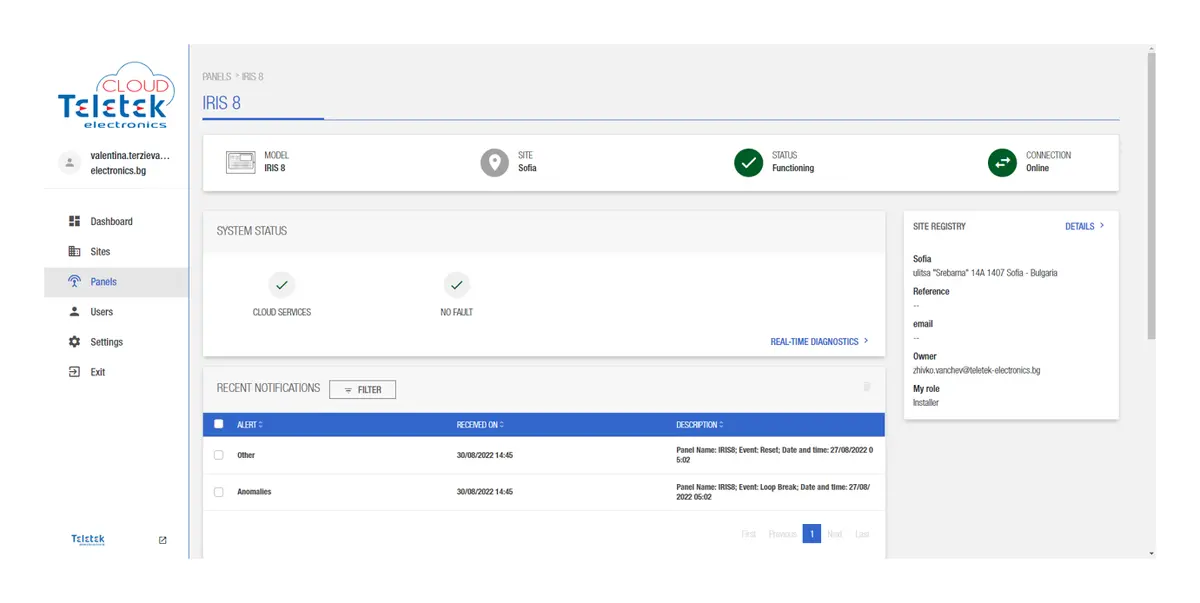Click the Previous pagination button
Viewport: 1200px width, 603px height.
pos(783,534)
